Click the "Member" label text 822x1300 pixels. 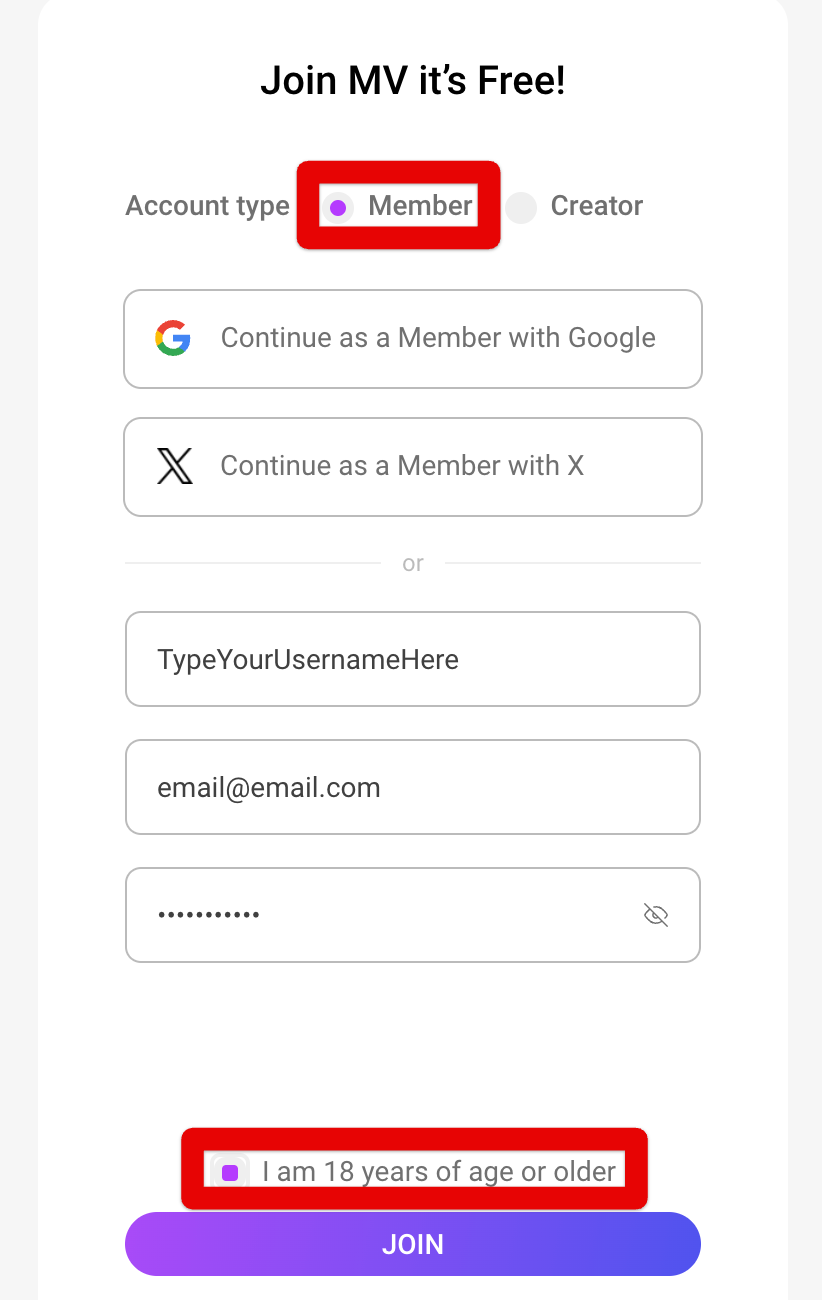tap(420, 206)
